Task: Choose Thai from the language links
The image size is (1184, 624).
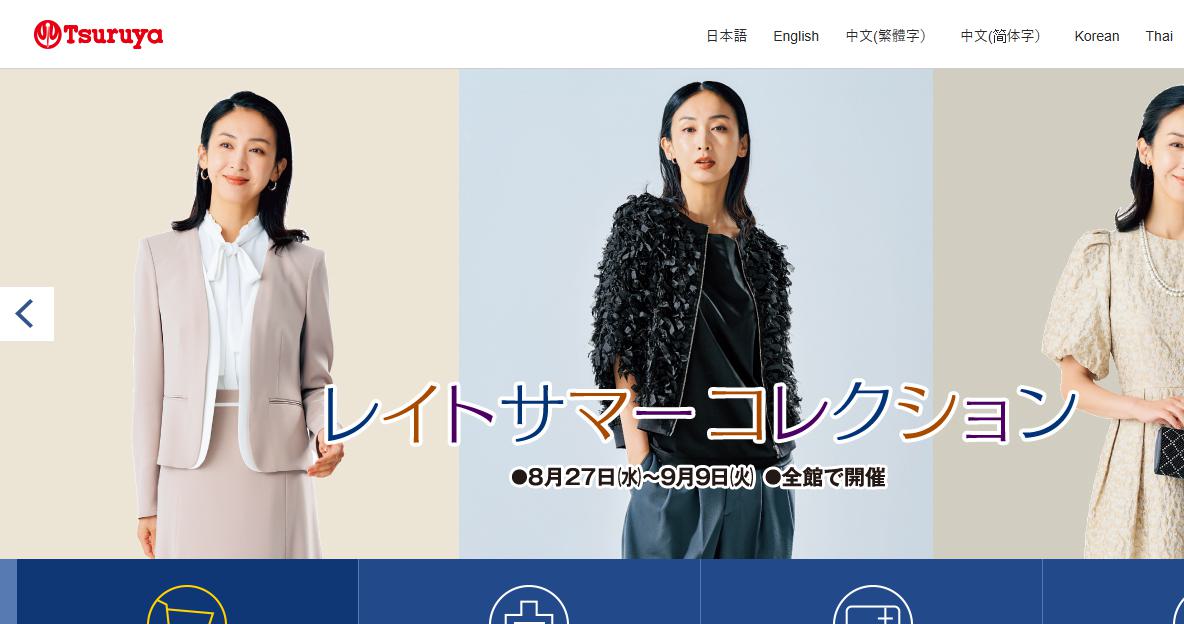Action: 1158,36
